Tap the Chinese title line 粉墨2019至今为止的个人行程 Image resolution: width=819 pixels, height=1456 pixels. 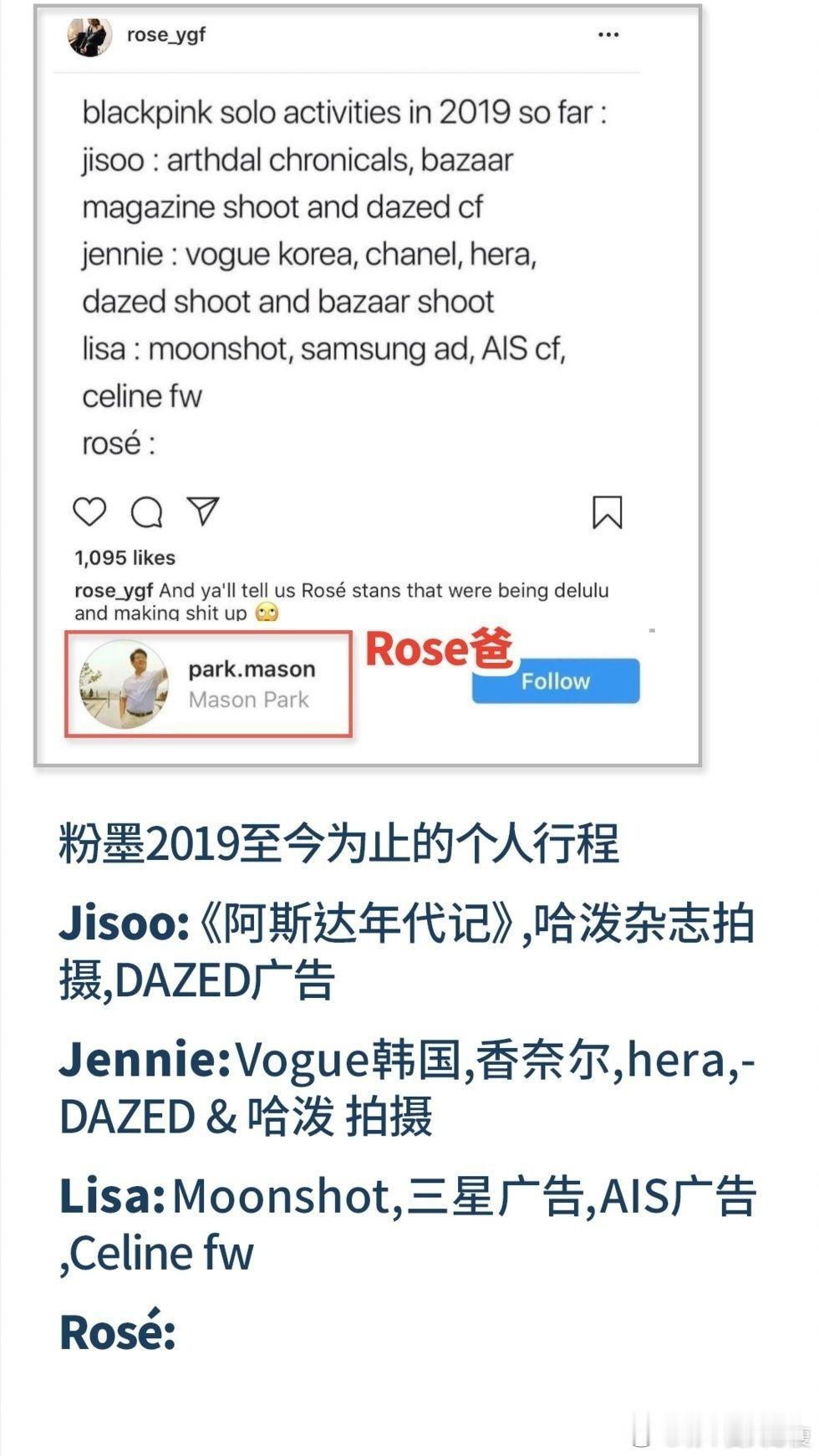[338, 843]
